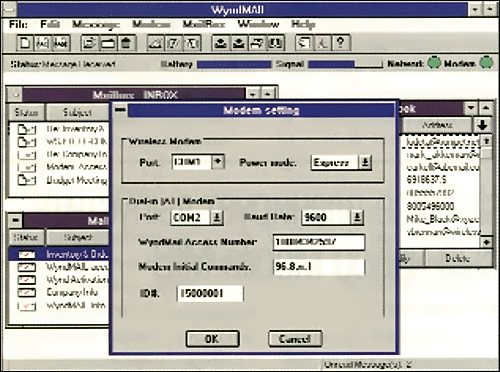Click the green Modem status indicator
The width and height of the screenshot is (500, 372).
[486, 63]
